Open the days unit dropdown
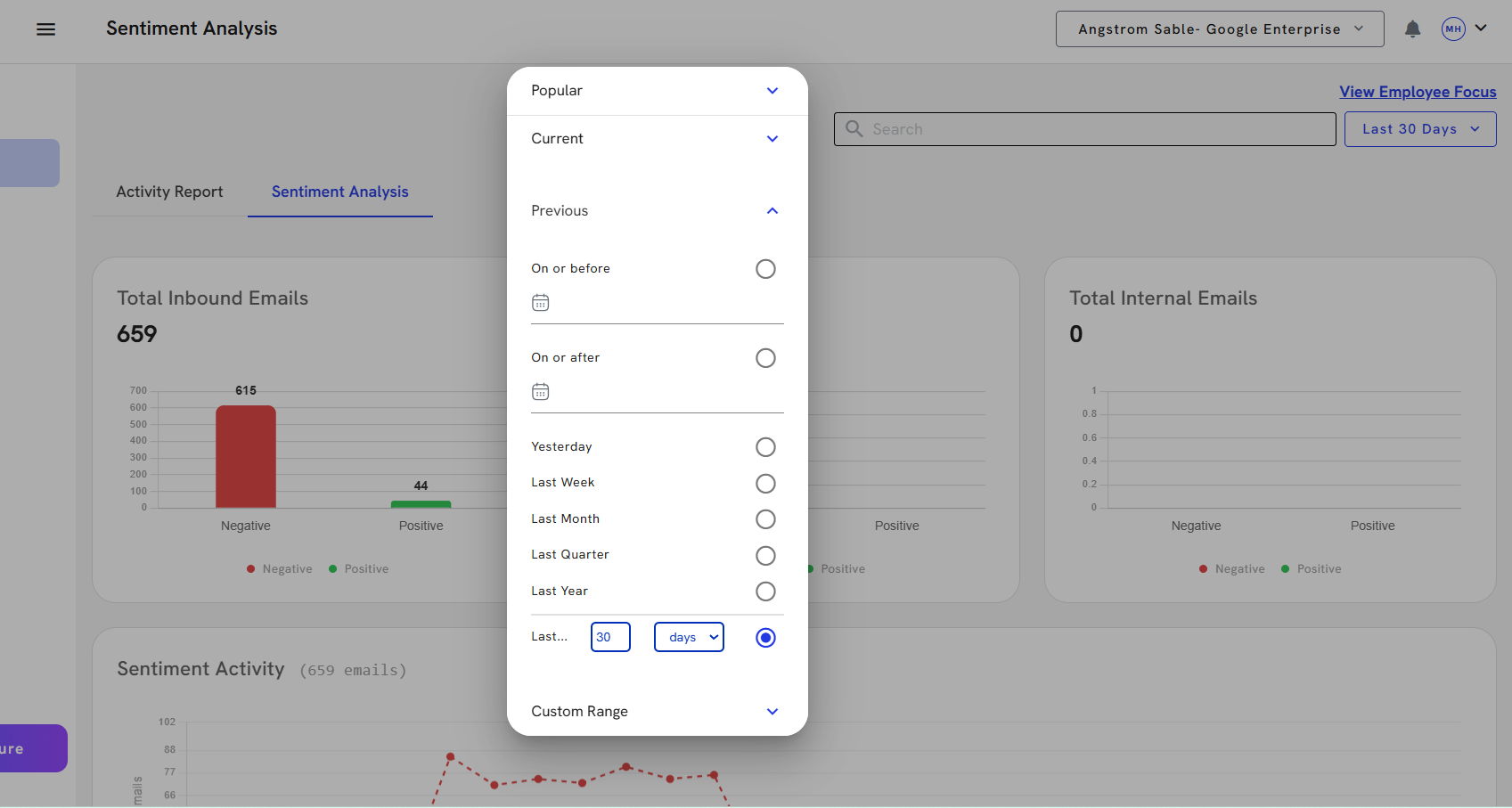The height and width of the screenshot is (808, 1512). [689, 637]
